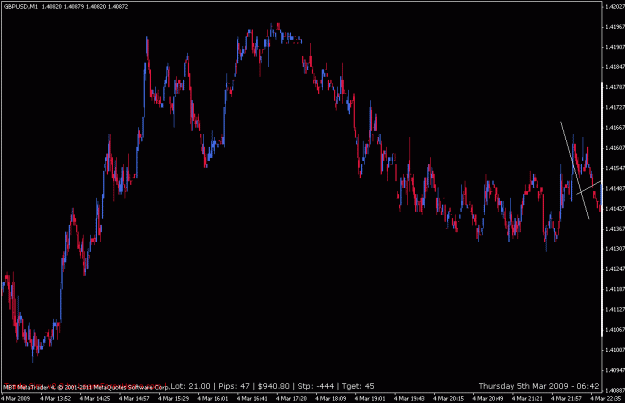Screen dimensions: 625x403
Task: Click the 4 Mar 20:15 time label
Action: pyautogui.click(x=449, y=398)
